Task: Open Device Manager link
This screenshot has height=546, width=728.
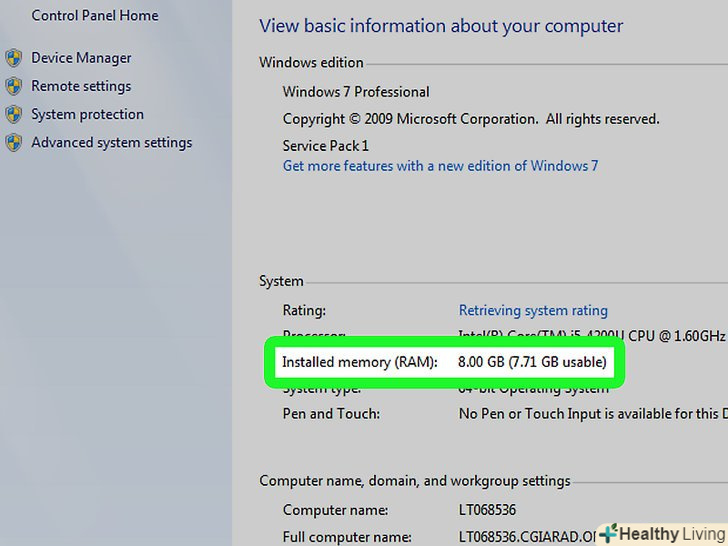Action: click(81, 58)
